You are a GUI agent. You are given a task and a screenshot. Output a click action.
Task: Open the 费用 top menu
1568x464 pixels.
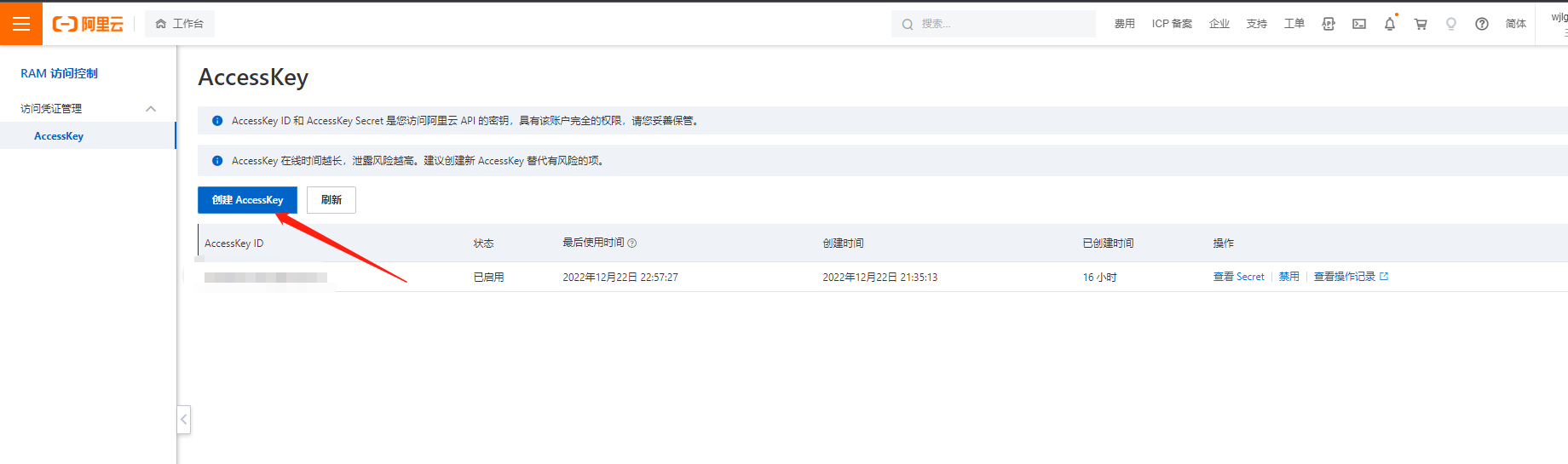click(1124, 24)
